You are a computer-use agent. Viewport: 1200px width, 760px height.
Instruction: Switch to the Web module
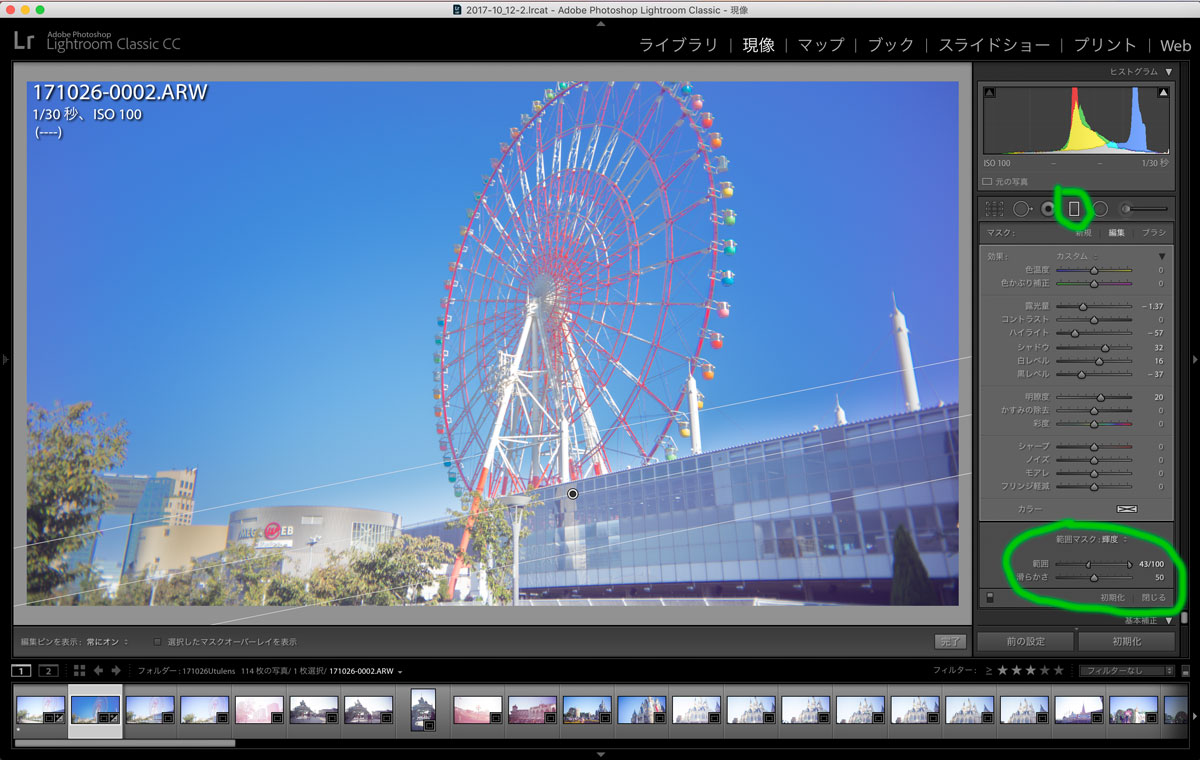click(1176, 45)
